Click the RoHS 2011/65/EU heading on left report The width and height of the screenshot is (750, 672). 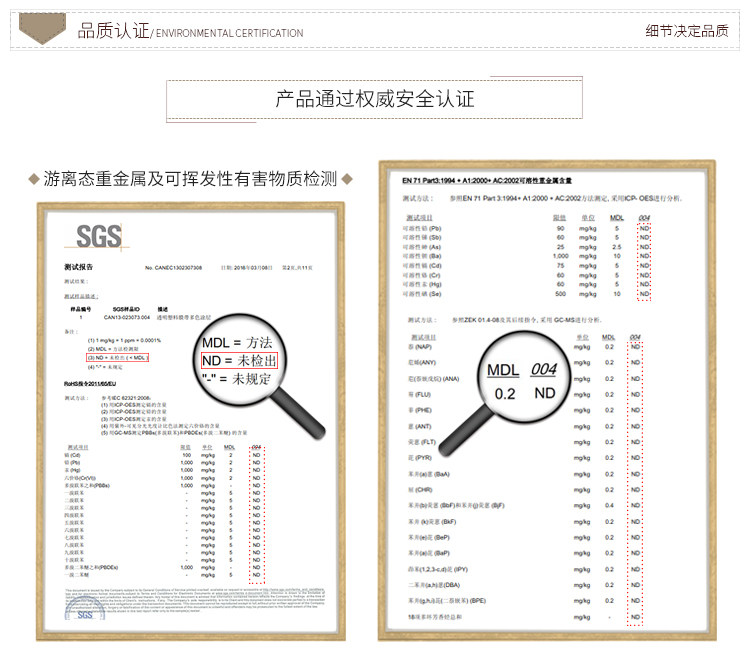tap(90, 384)
